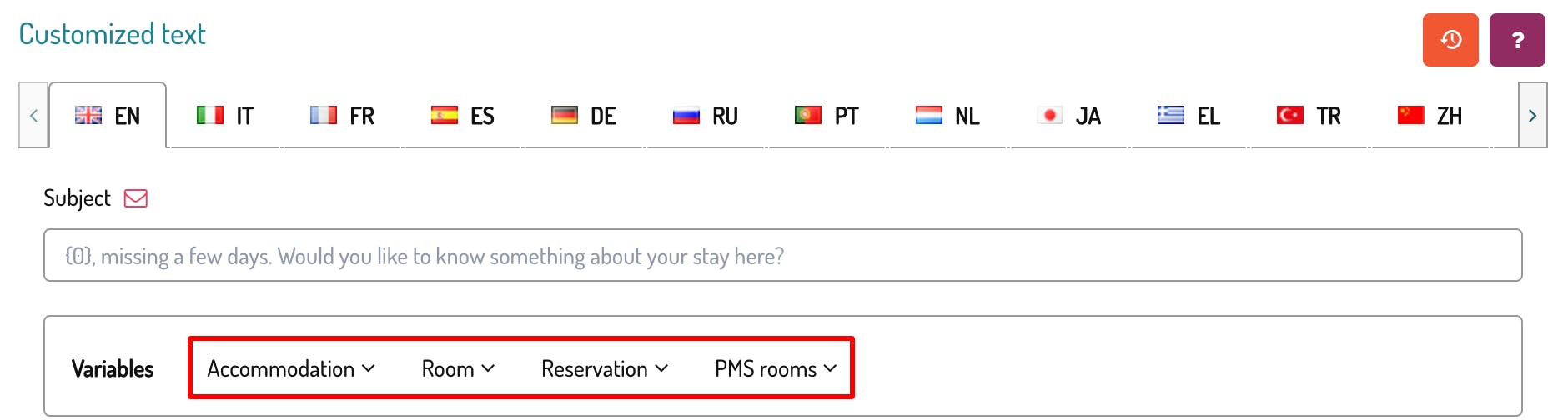
Task: Switch to the EN language tab
Action: tap(108, 116)
